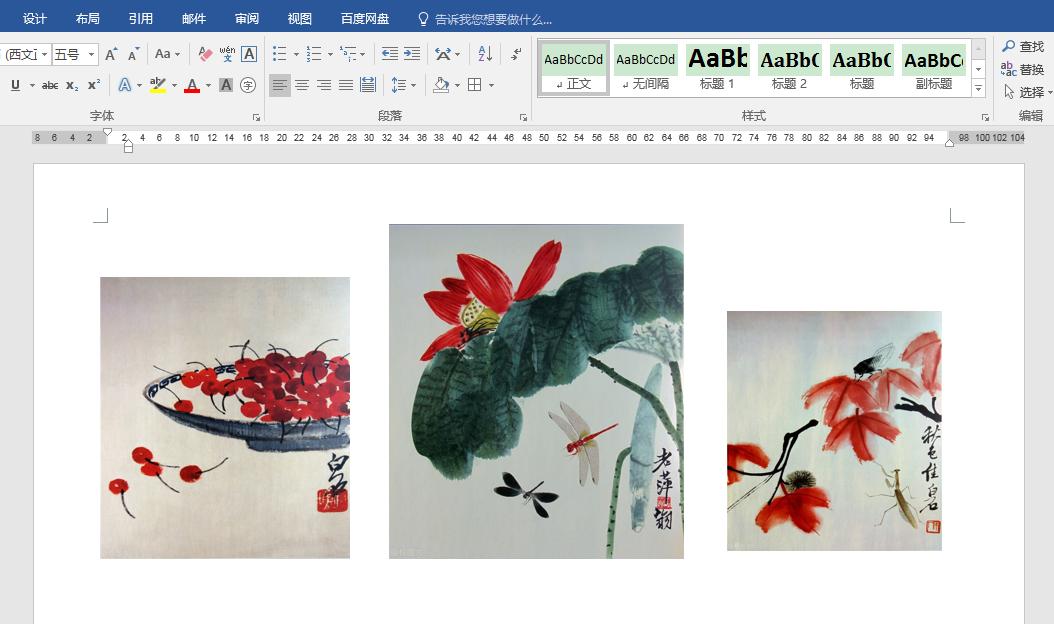Click the 查找 find button
This screenshot has height=624, width=1054.
point(1022,47)
